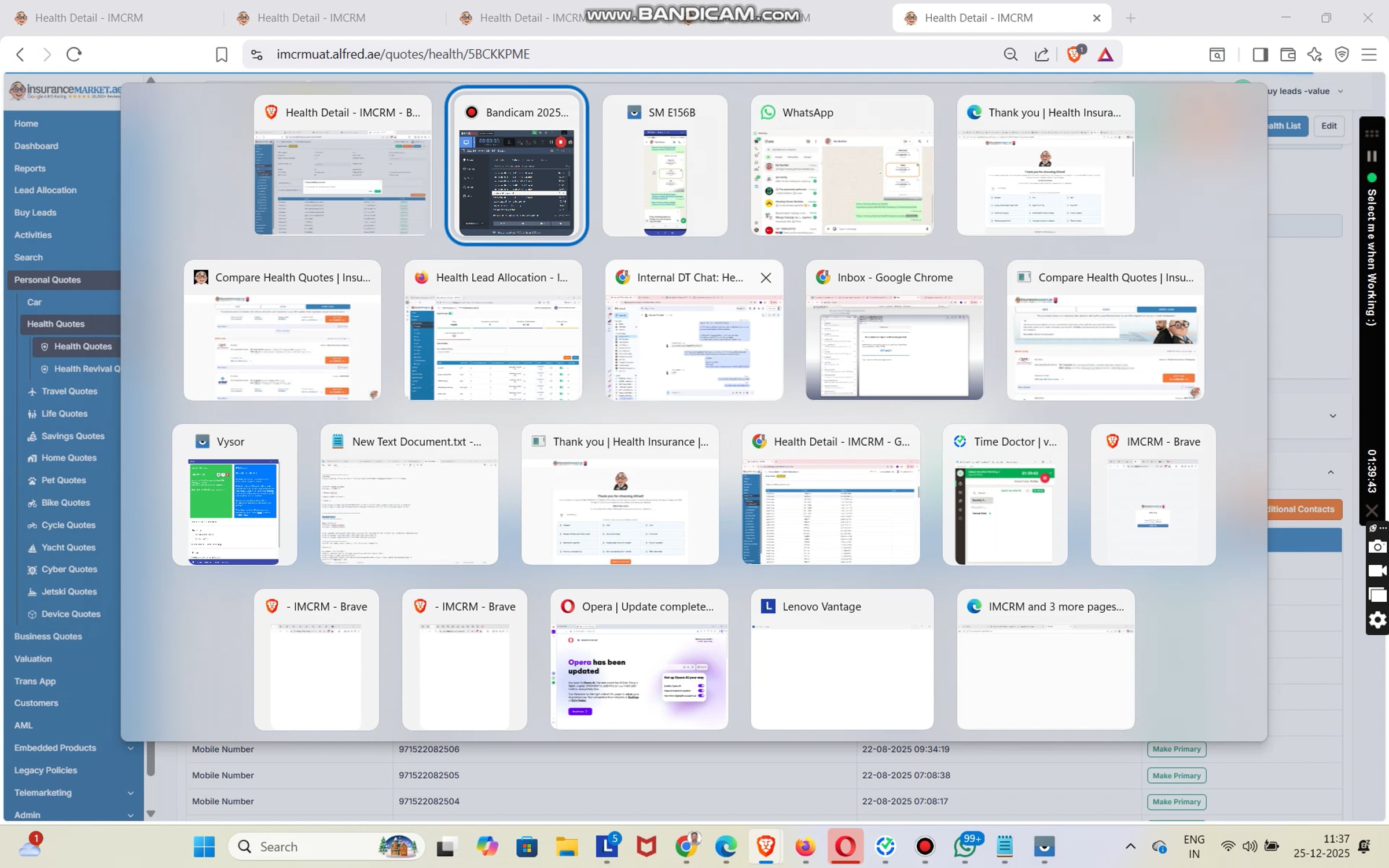
Task: Switch to the second Health Detail - IMCRM tab
Action: tap(333, 18)
